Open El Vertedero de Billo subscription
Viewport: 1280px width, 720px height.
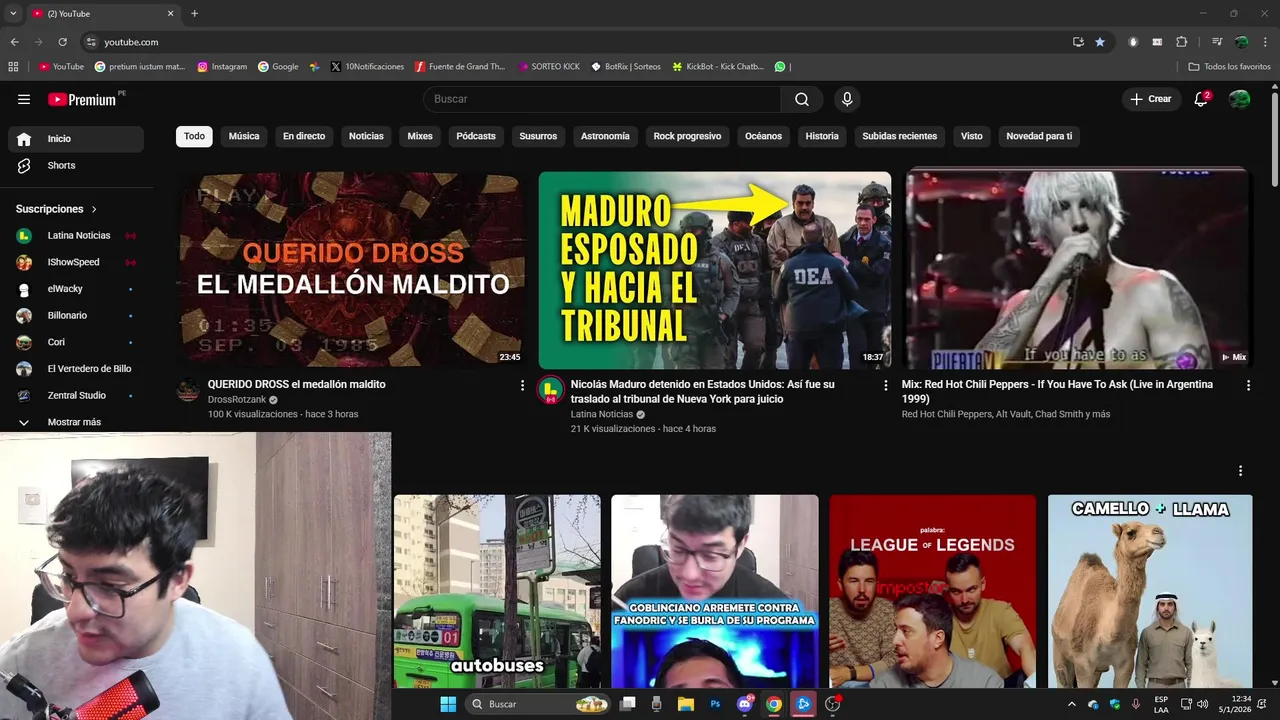pos(76,369)
